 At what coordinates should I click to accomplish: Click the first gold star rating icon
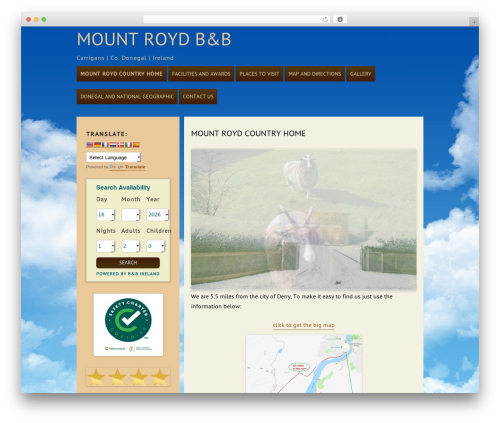coord(96,377)
